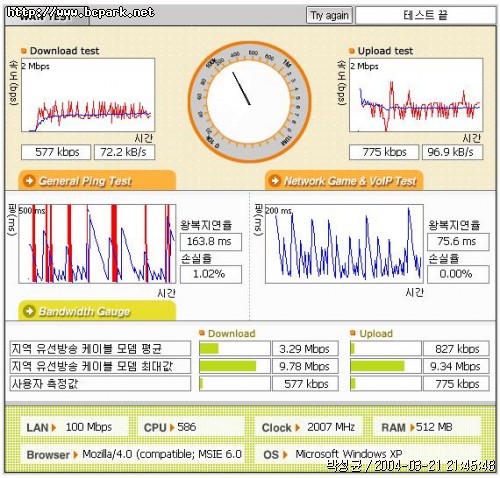This screenshot has width=500, height=478.
Task: Open the Bandwidth Gauge tab
Action: pos(97,311)
